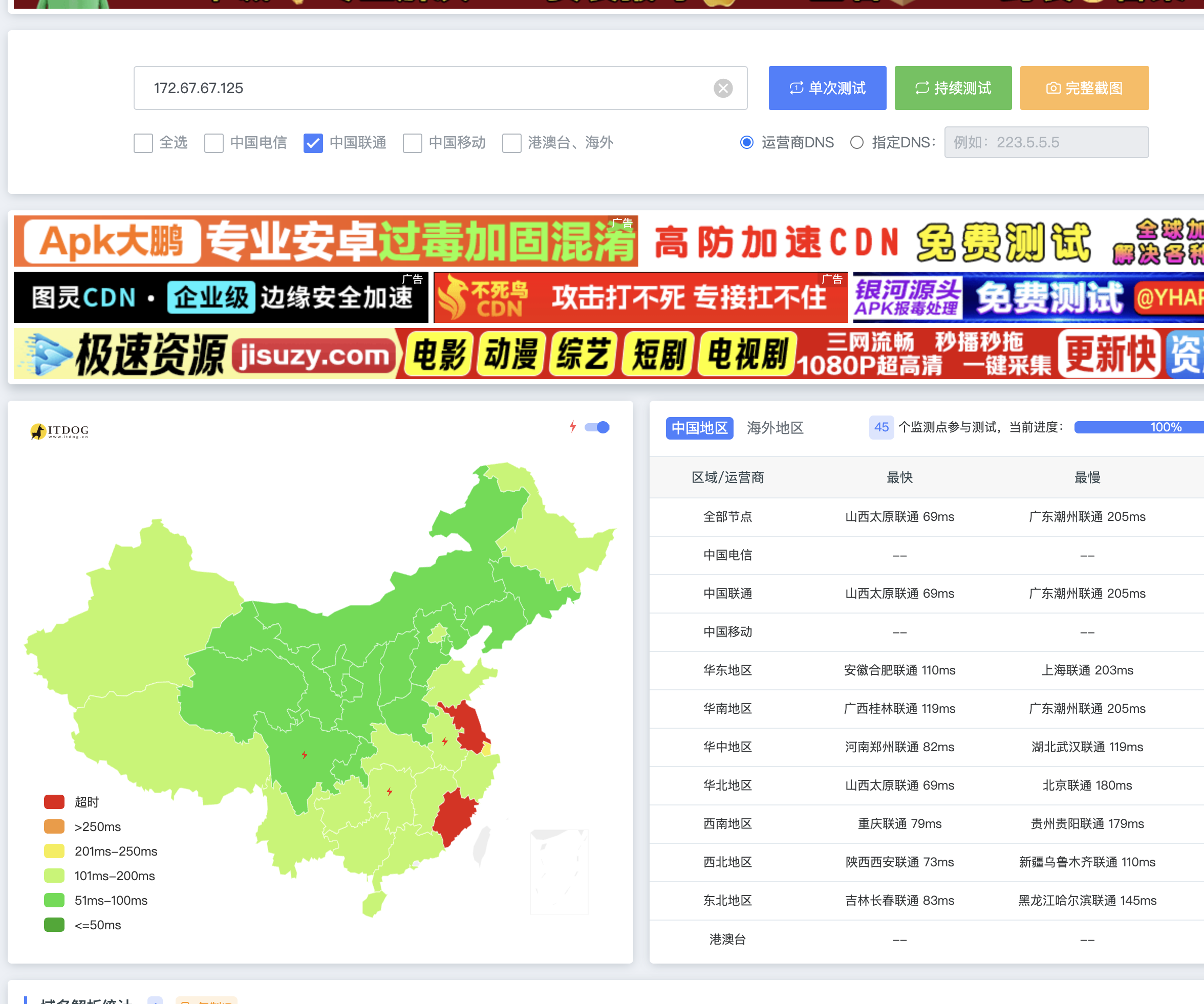
Task: Toggle the red 超时 legend swatch
Action: click(x=54, y=802)
